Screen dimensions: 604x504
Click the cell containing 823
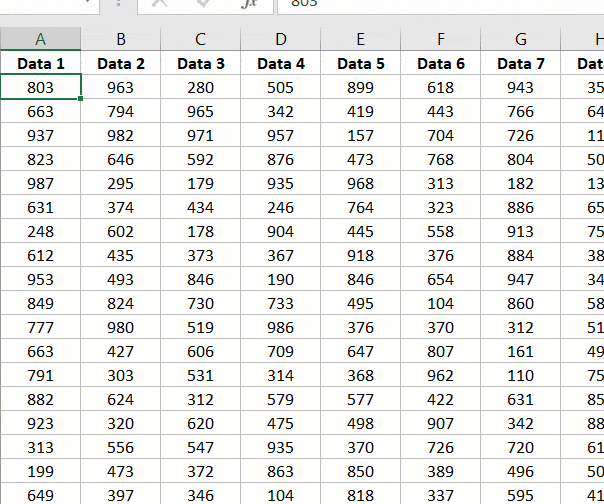click(40, 159)
